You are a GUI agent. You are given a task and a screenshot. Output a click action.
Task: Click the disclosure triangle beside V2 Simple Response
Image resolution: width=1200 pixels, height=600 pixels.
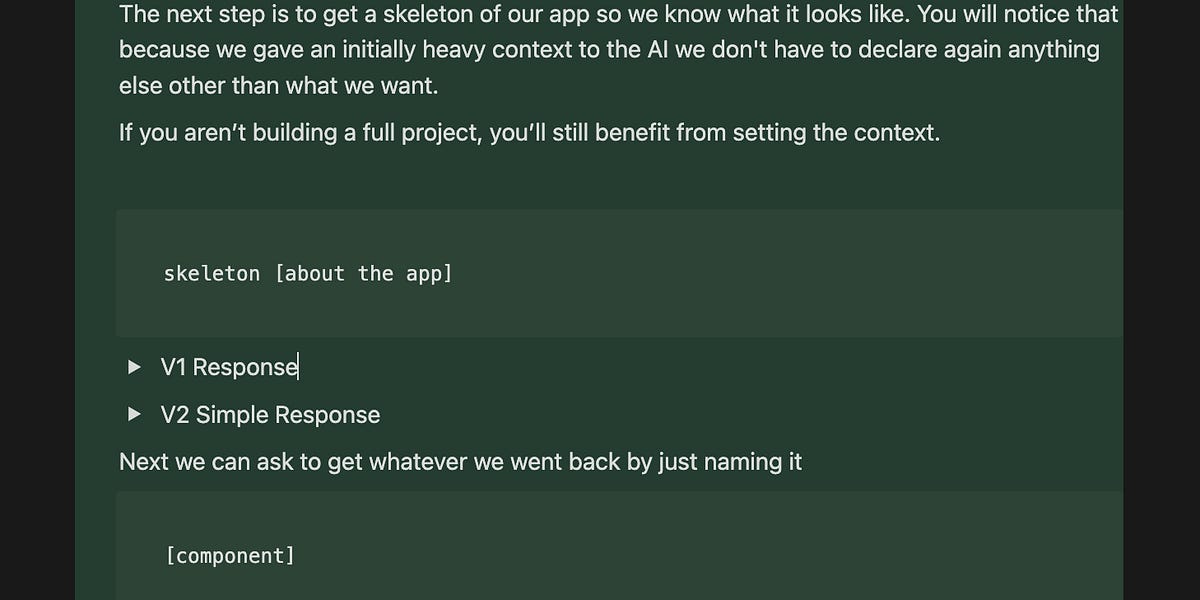[x=134, y=414]
